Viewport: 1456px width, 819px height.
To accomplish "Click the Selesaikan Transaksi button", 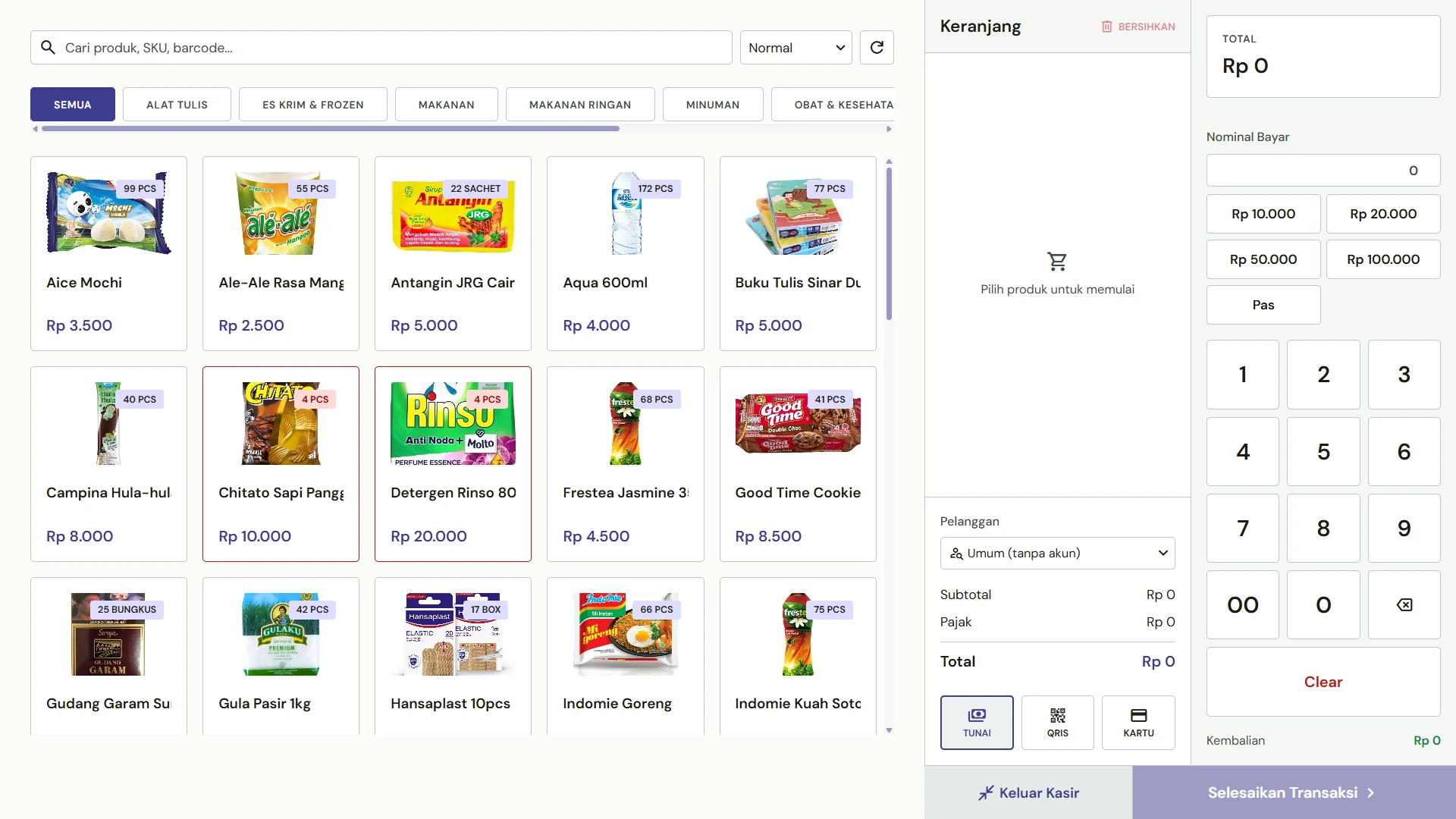I will tap(1294, 792).
